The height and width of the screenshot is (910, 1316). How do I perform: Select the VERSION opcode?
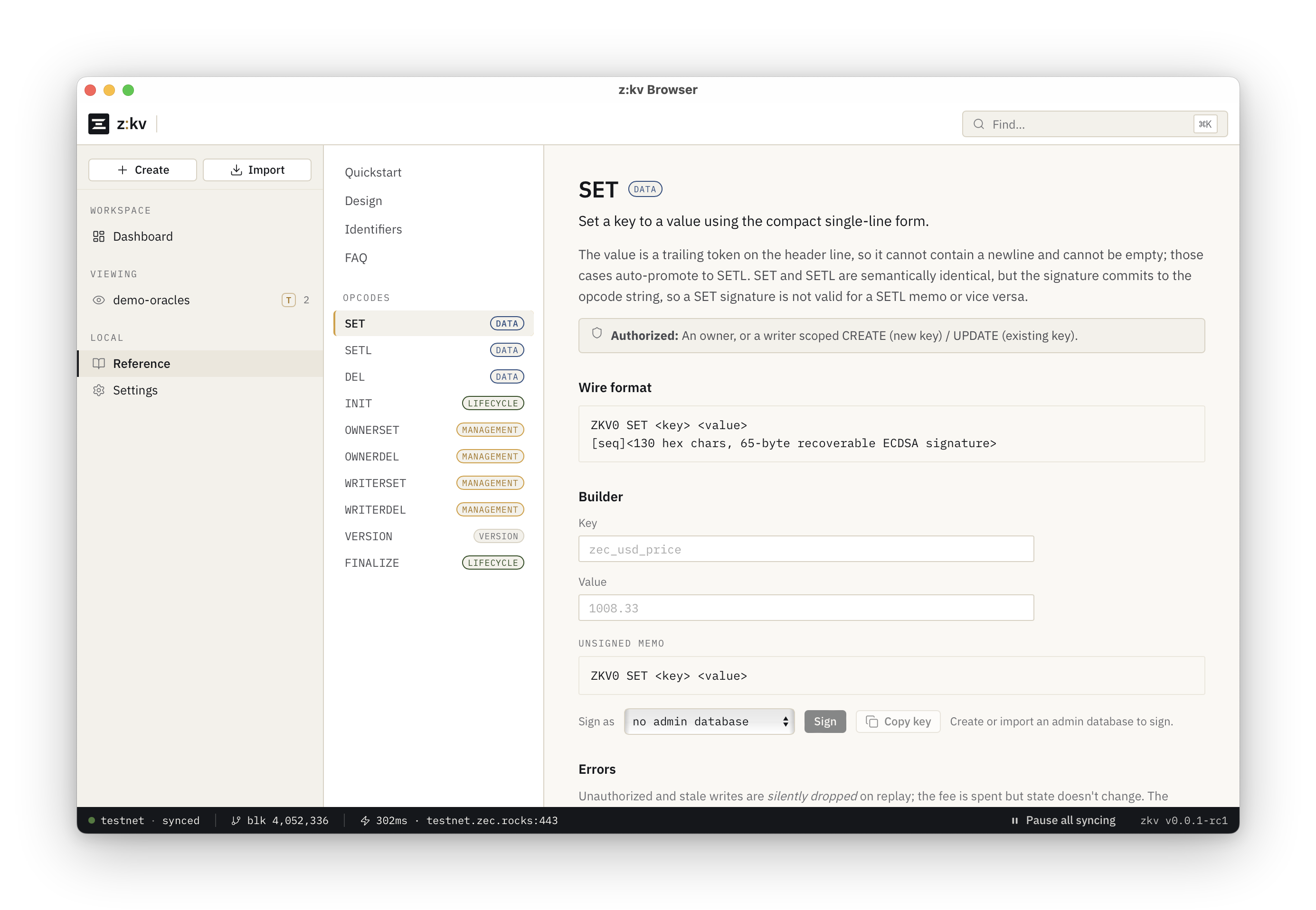point(434,536)
